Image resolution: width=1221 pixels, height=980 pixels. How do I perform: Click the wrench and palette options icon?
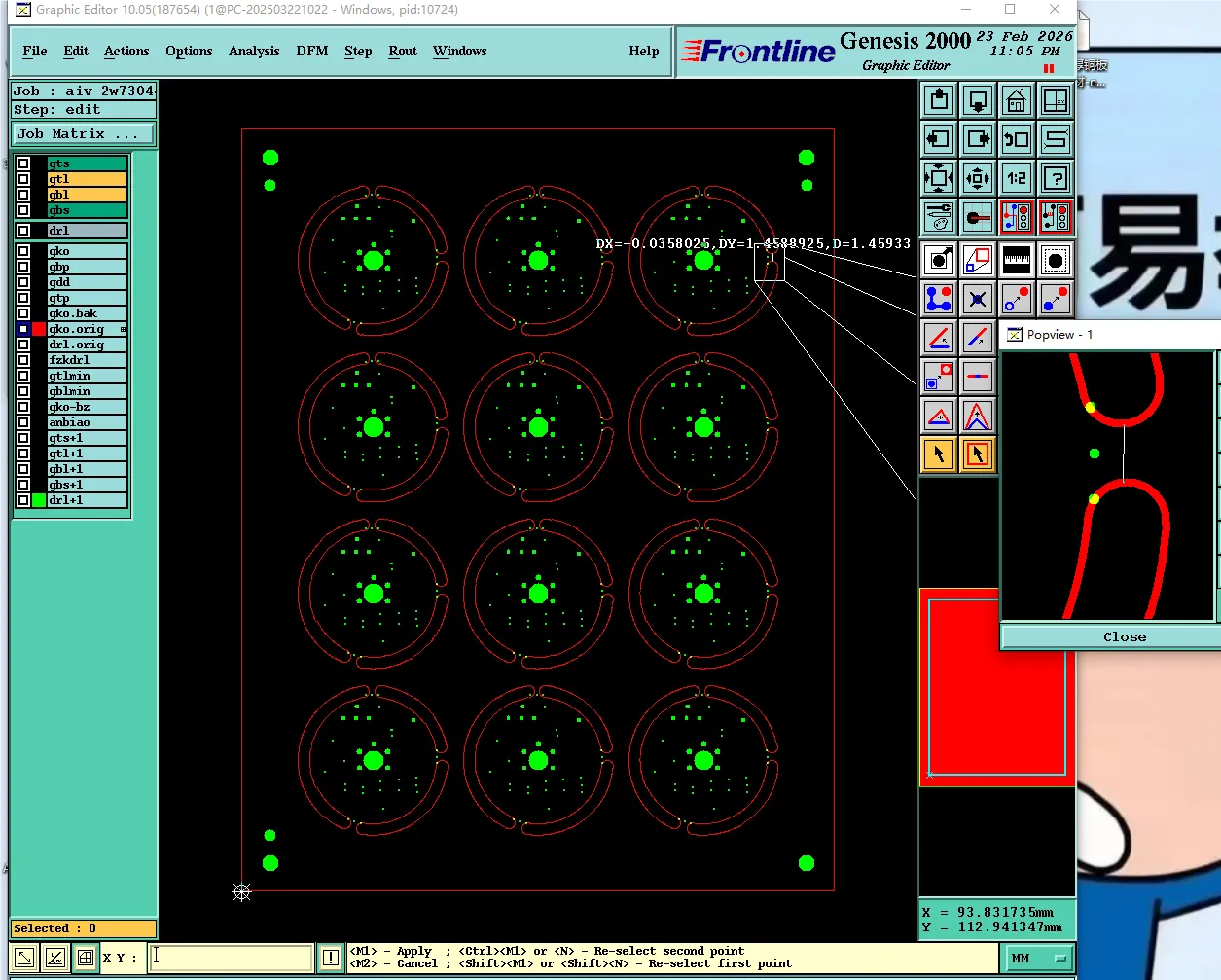pyautogui.click(x=939, y=217)
